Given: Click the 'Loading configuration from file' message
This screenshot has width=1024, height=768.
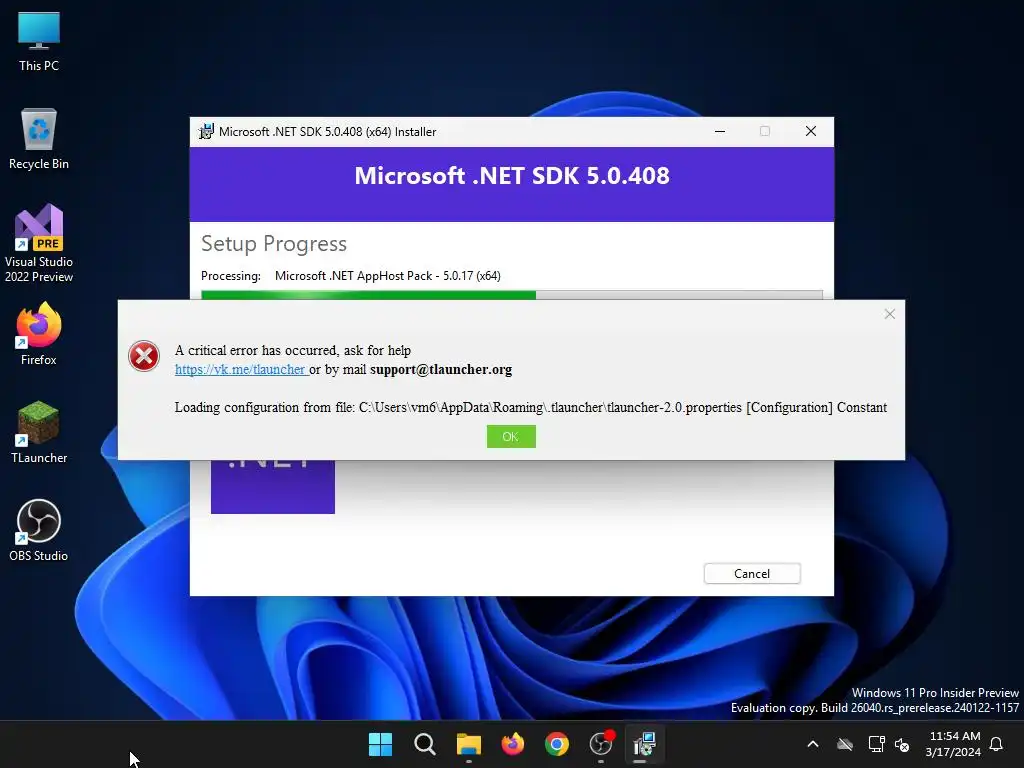Looking at the screenshot, I should pos(531,408).
